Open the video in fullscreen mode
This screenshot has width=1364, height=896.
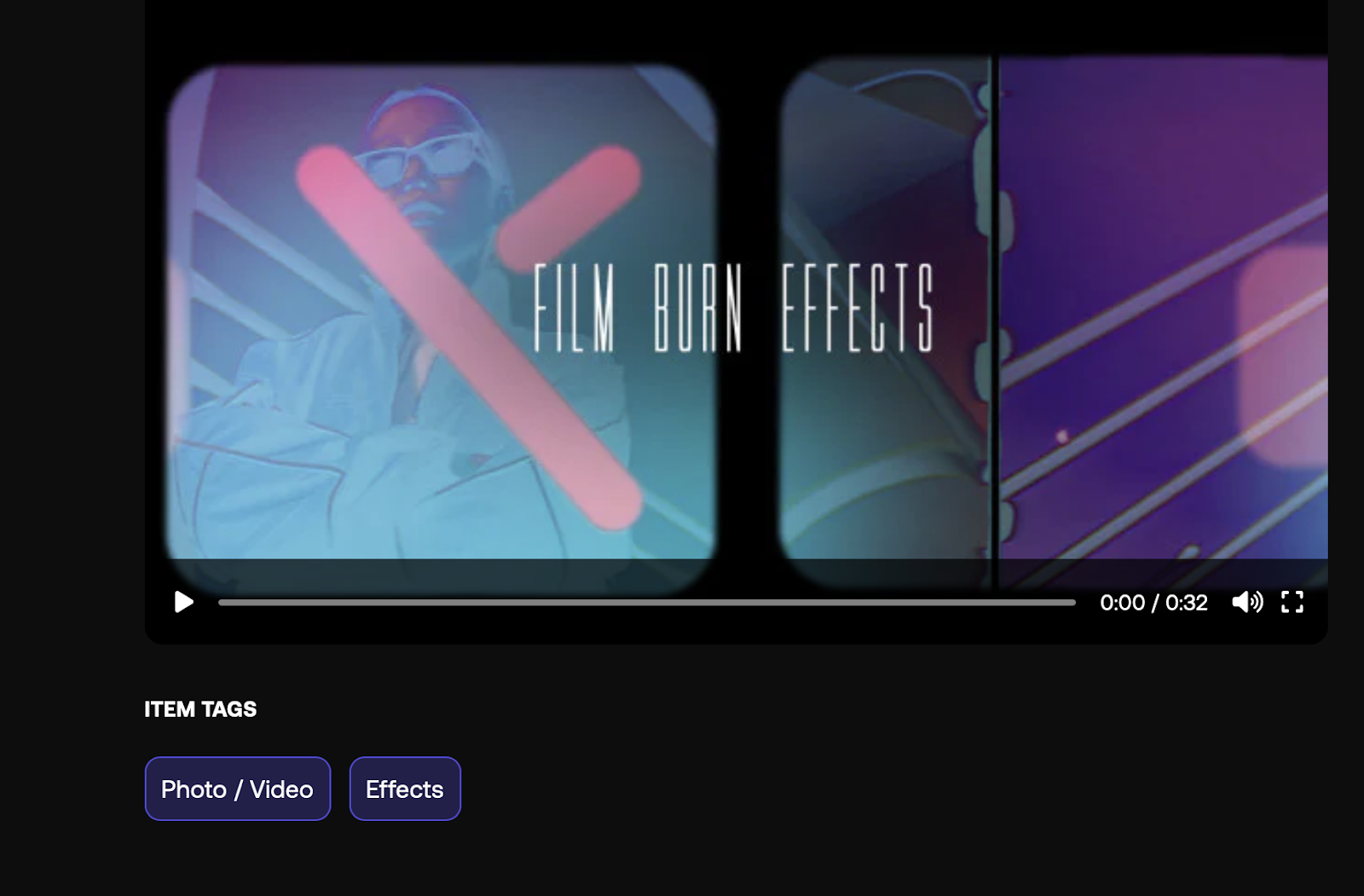[1292, 603]
